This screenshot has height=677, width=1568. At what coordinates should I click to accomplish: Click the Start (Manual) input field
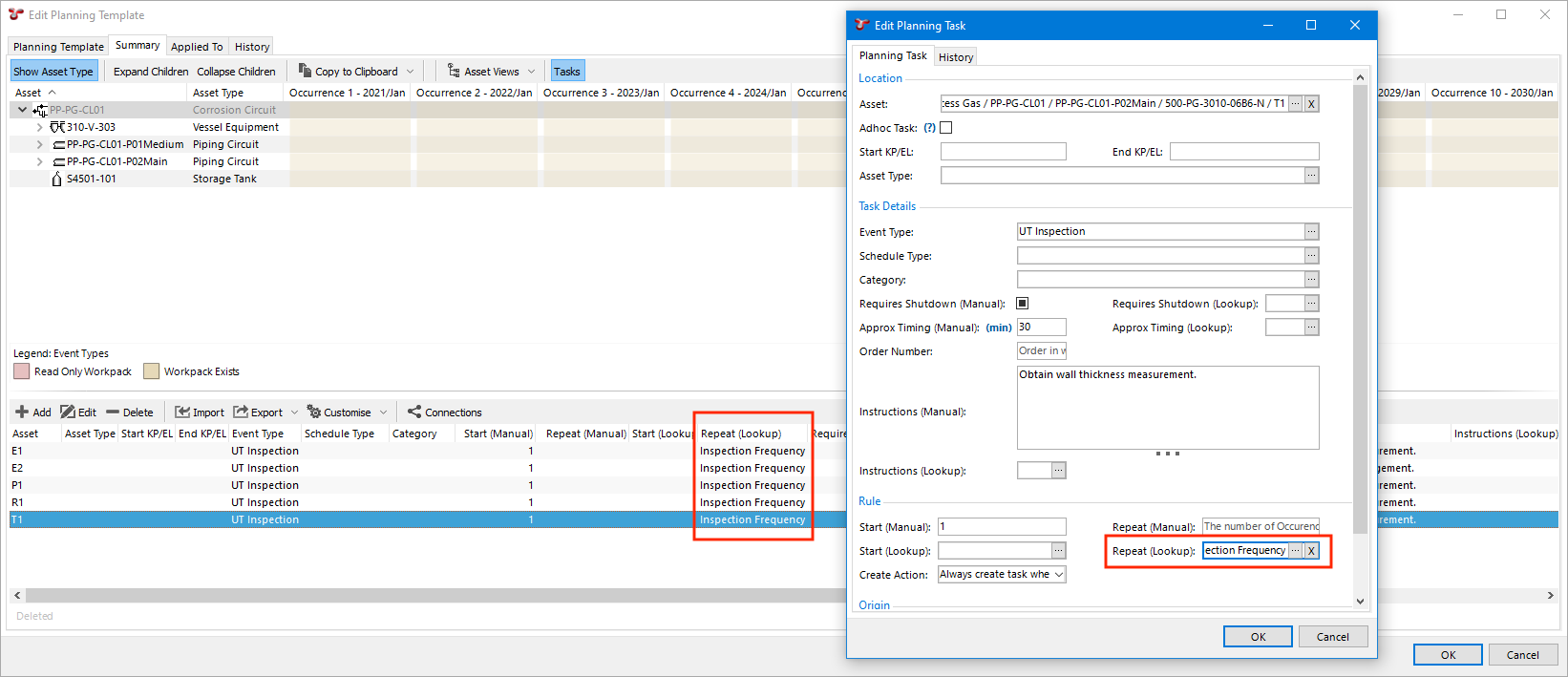pyautogui.click(x=1002, y=527)
